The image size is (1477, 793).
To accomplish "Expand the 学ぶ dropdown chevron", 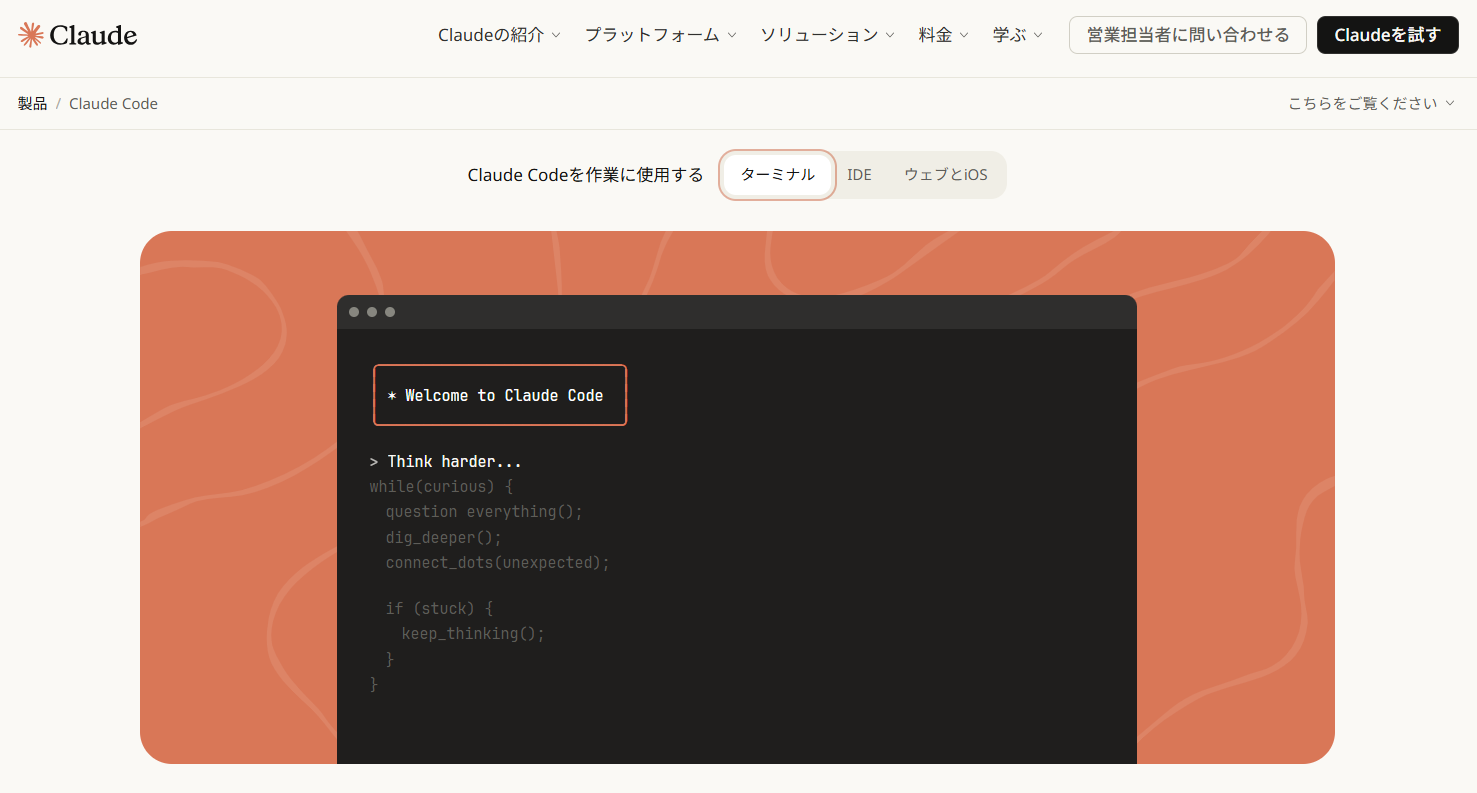I will pyautogui.click(x=1040, y=34).
